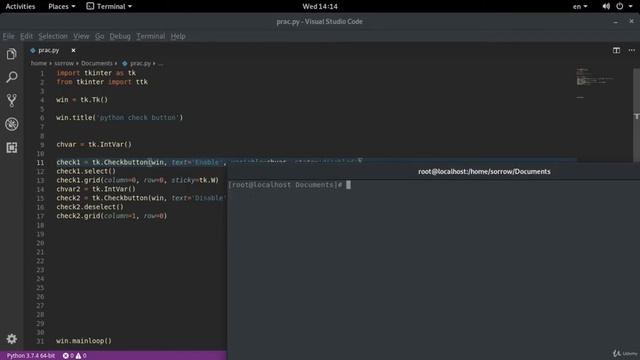Click line number 11 in the gutter
This screenshot has height=360, width=640.
(40, 162)
